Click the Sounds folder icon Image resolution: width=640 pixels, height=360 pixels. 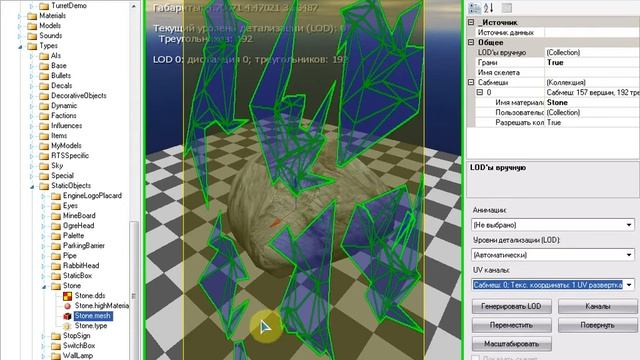point(32,36)
